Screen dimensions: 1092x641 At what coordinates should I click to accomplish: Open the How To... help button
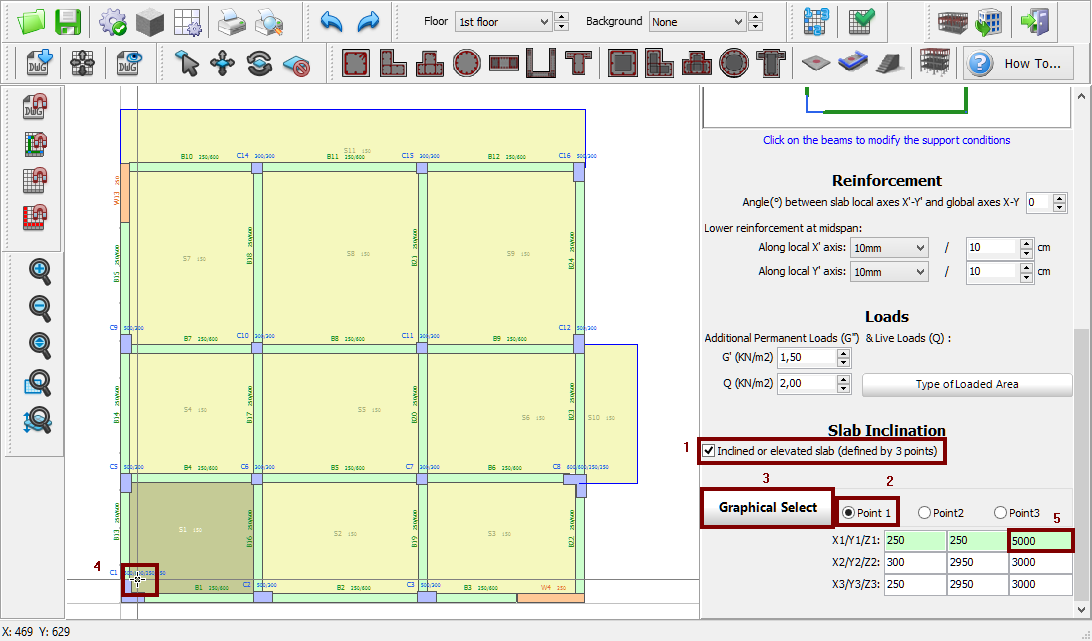pyautogui.click(x=1018, y=64)
